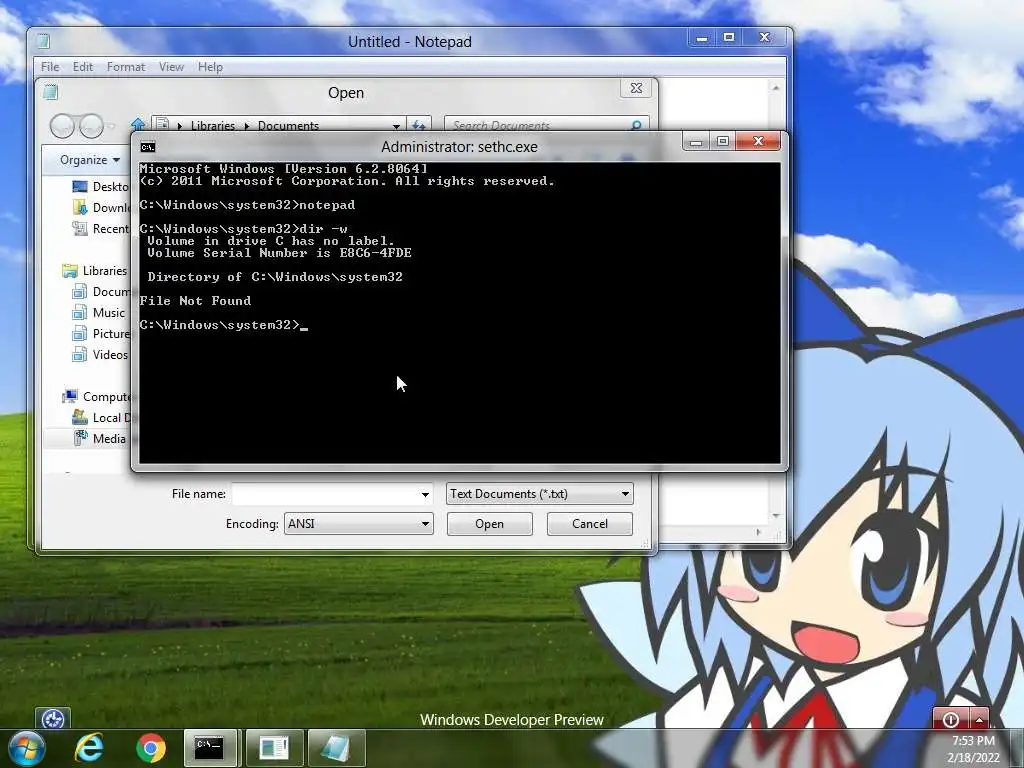
Task: Open Notepad Help menu
Action: tap(210, 67)
